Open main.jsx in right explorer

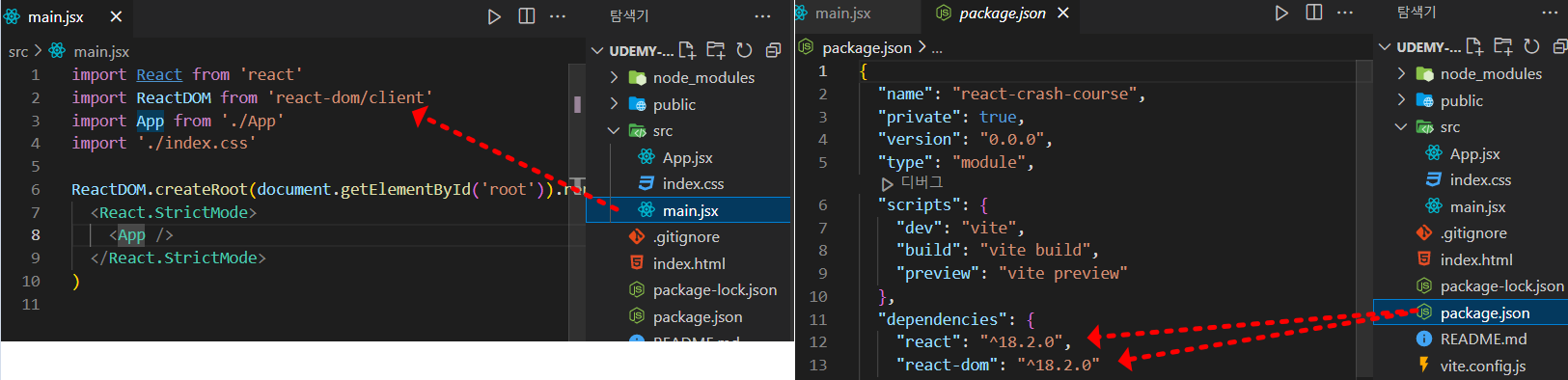coord(1471,206)
